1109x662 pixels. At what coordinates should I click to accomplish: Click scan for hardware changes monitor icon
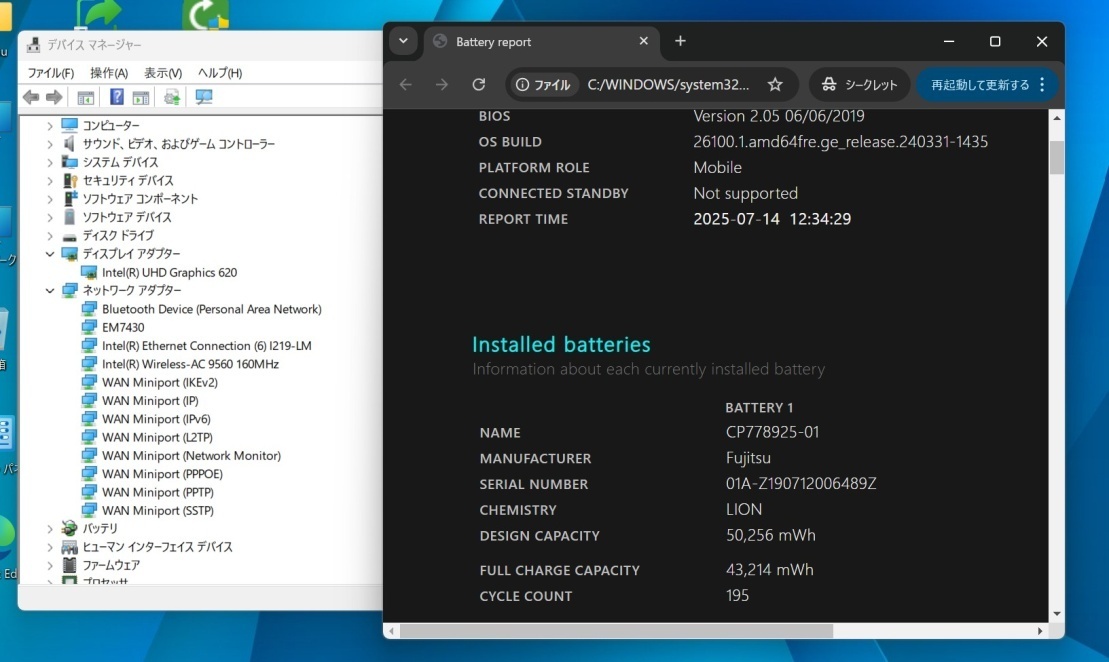click(204, 97)
